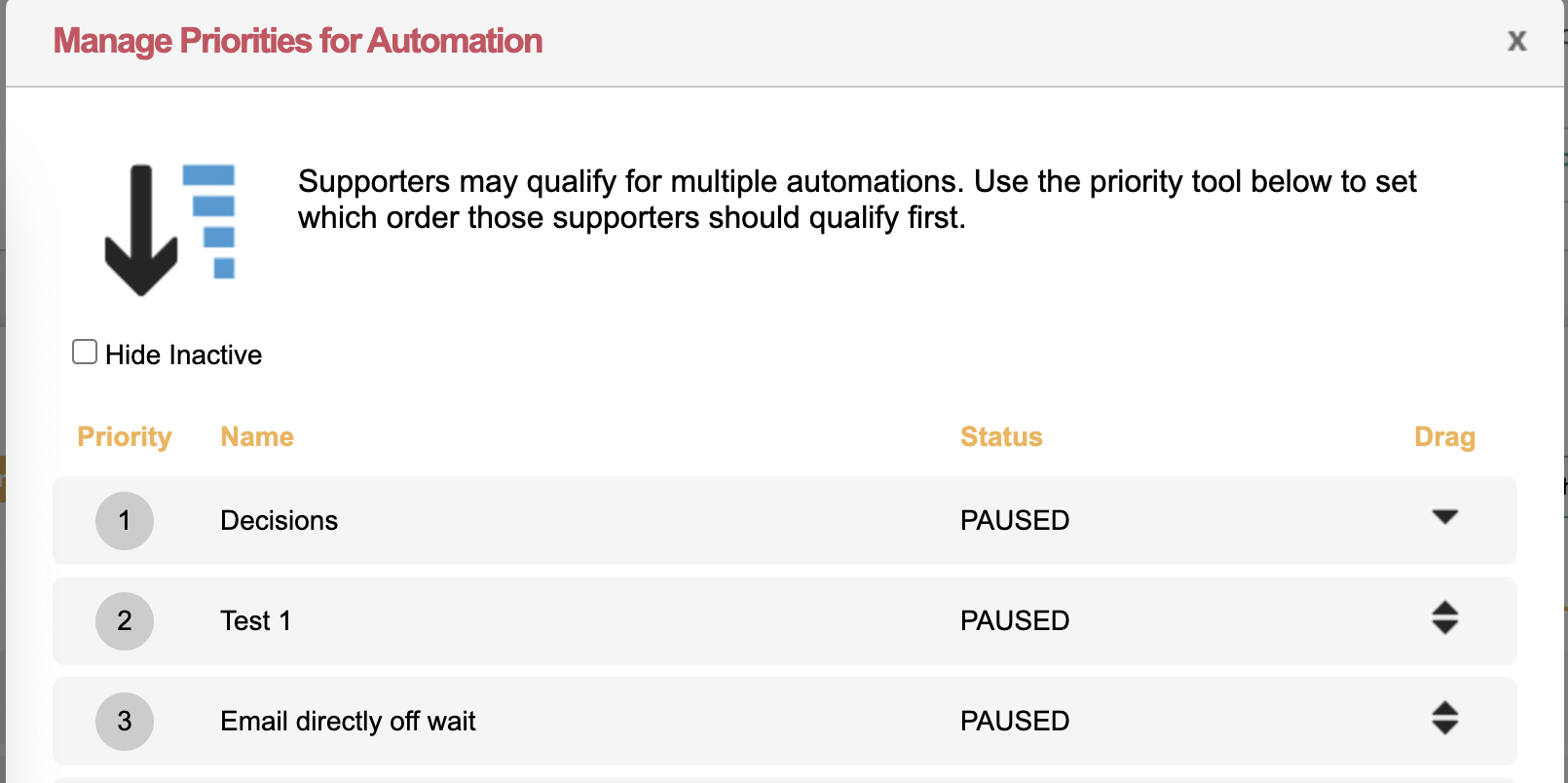
Task: Click the drag handle for Test 1
Action: click(1444, 618)
